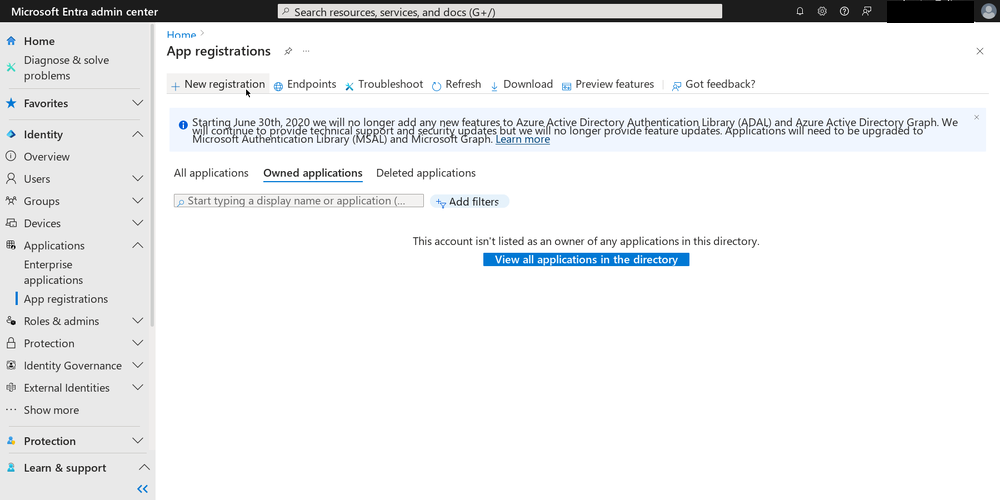Click New registration
This screenshot has height=500, width=1000.
218,84
